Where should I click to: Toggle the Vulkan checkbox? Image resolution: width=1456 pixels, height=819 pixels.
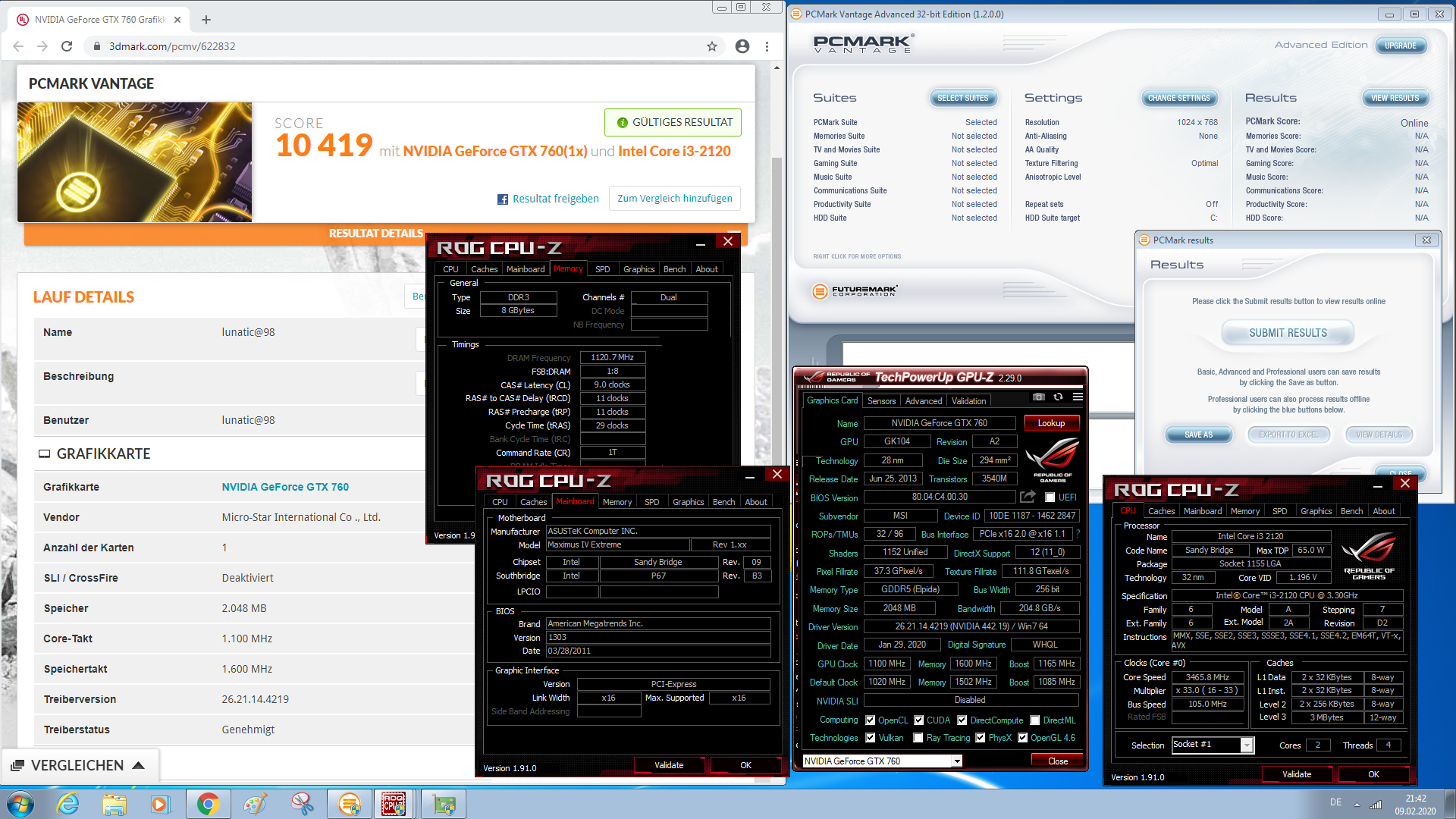click(871, 738)
